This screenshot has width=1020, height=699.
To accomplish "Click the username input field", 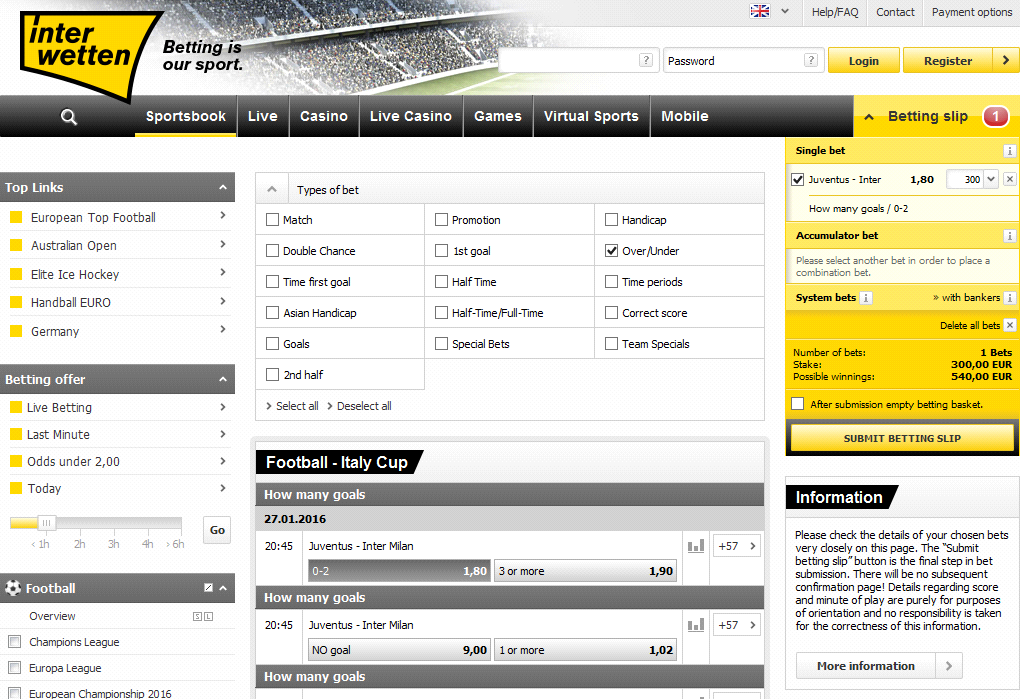I will click(579, 60).
